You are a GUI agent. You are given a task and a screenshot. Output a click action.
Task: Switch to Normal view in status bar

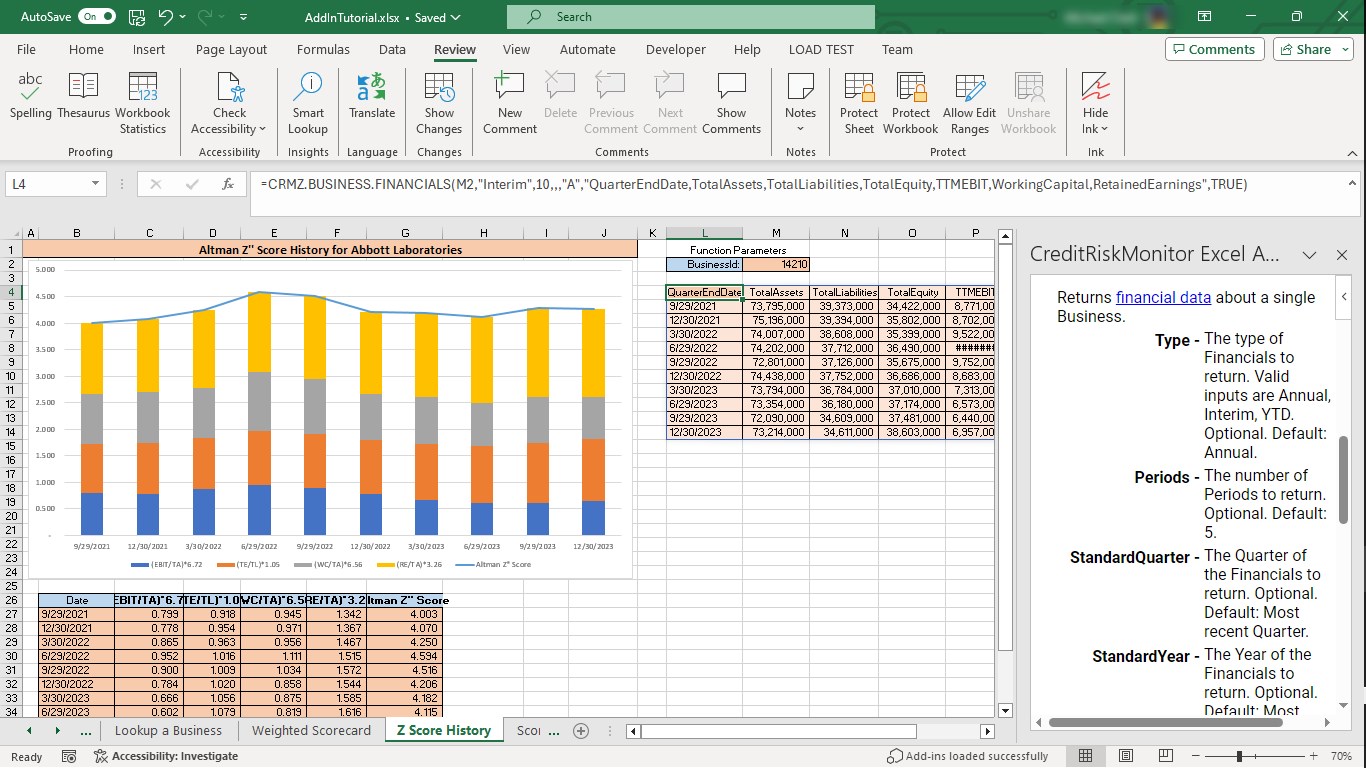1085,756
